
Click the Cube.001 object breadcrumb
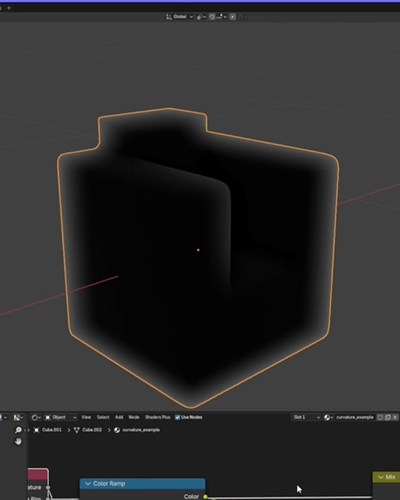tap(48, 430)
